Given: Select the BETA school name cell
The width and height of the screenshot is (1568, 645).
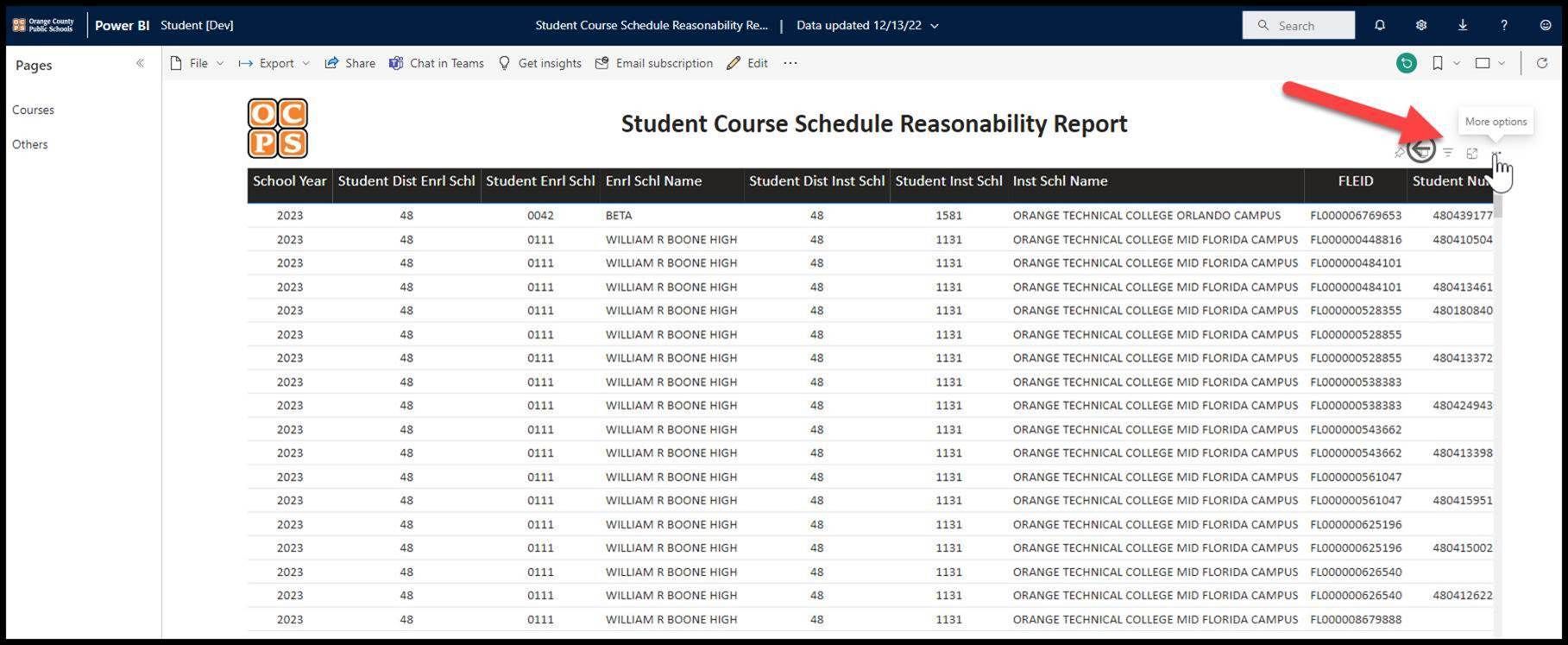Looking at the screenshot, I should (619, 216).
